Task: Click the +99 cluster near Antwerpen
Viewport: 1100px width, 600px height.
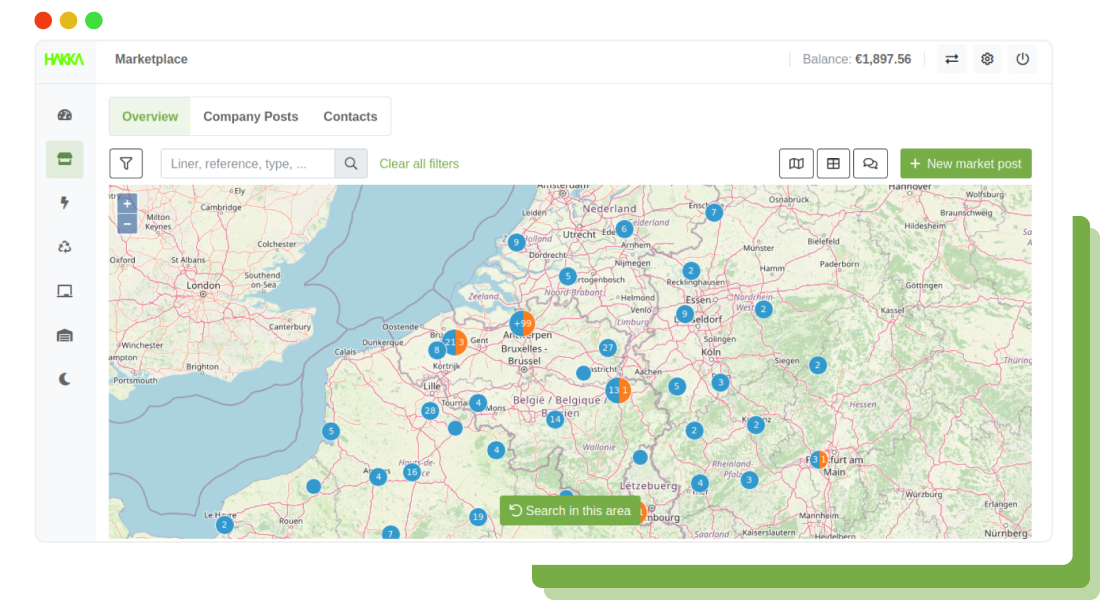Action: pyautogui.click(x=522, y=324)
